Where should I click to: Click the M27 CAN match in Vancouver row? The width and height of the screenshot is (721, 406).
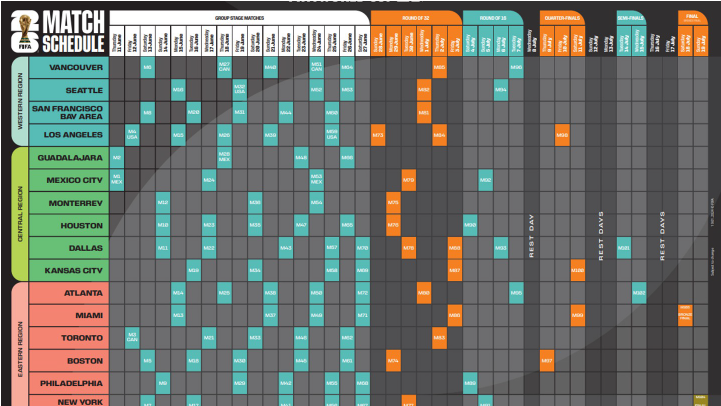(x=224, y=67)
